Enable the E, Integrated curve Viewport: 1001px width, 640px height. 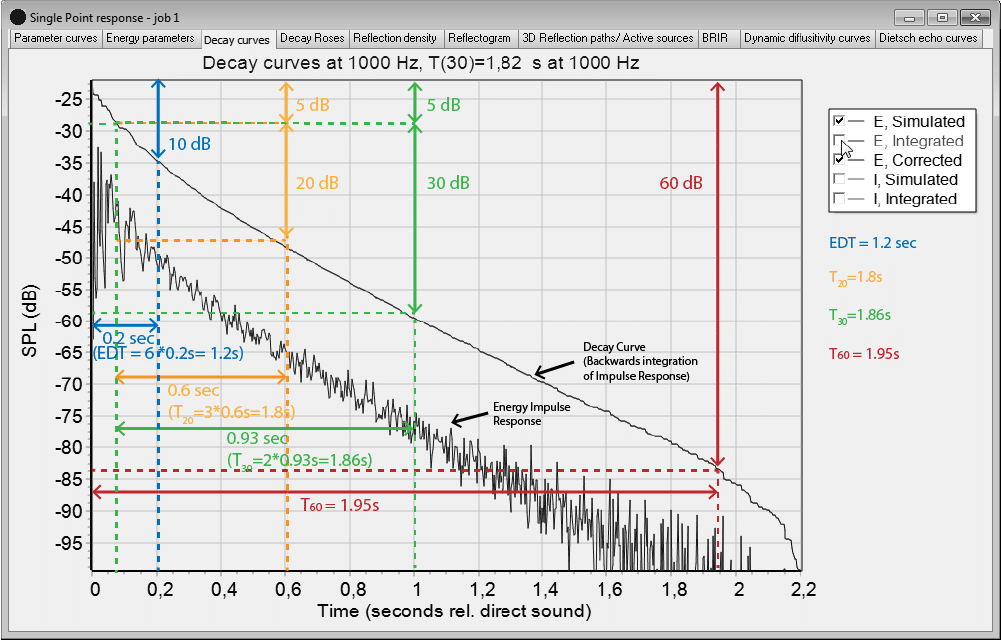click(x=840, y=141)
